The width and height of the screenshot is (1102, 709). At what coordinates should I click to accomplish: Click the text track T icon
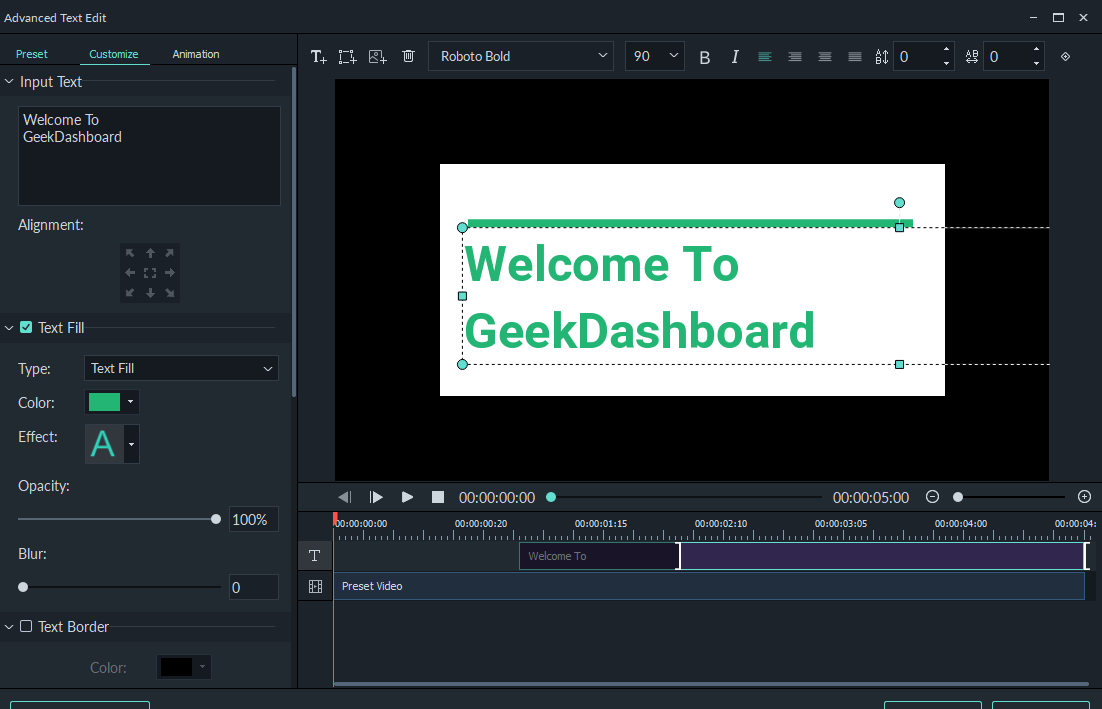(x=314, y=555)
